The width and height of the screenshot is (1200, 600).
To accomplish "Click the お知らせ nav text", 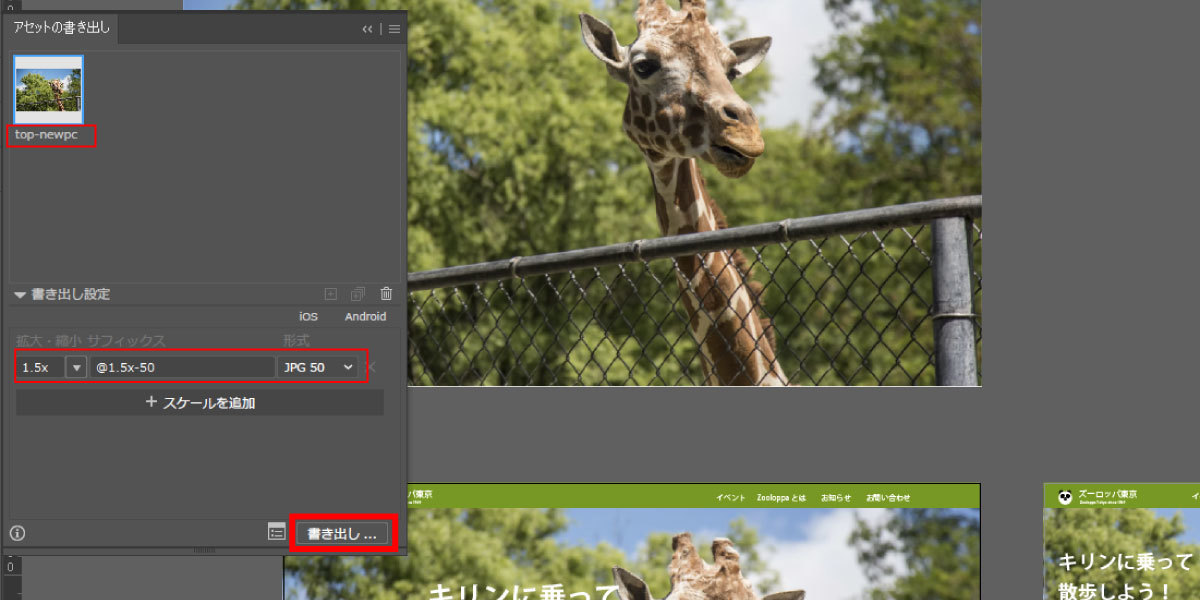I will [x=836, y=497].
